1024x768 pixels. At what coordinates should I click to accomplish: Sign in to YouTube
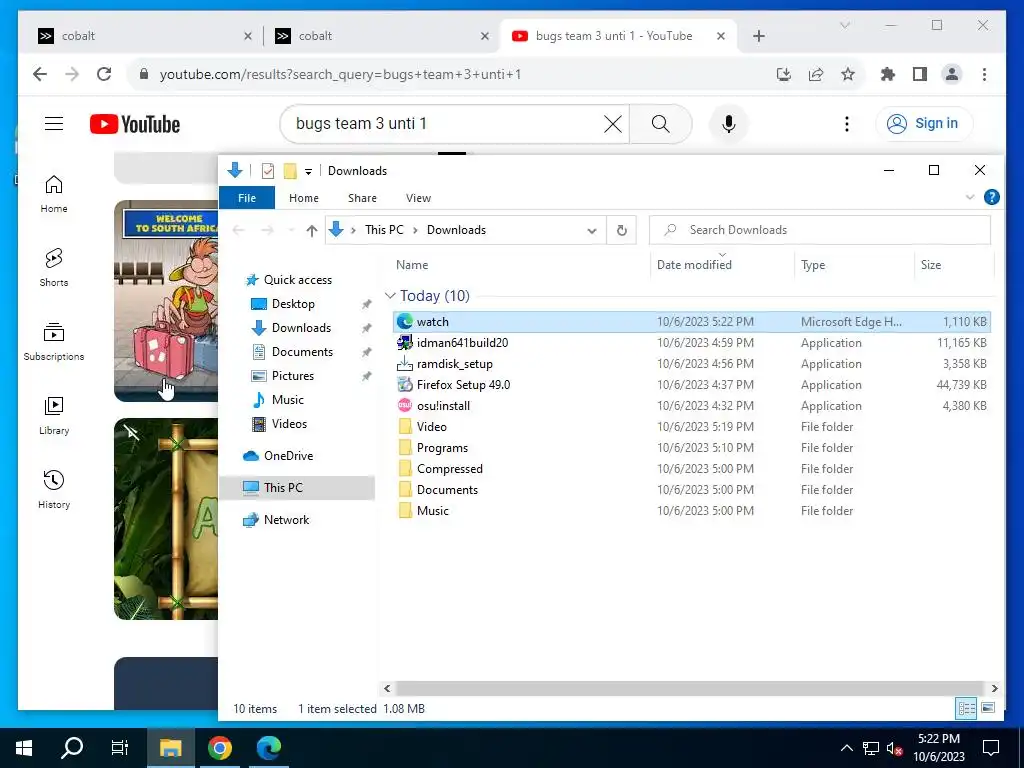(924, 123)
